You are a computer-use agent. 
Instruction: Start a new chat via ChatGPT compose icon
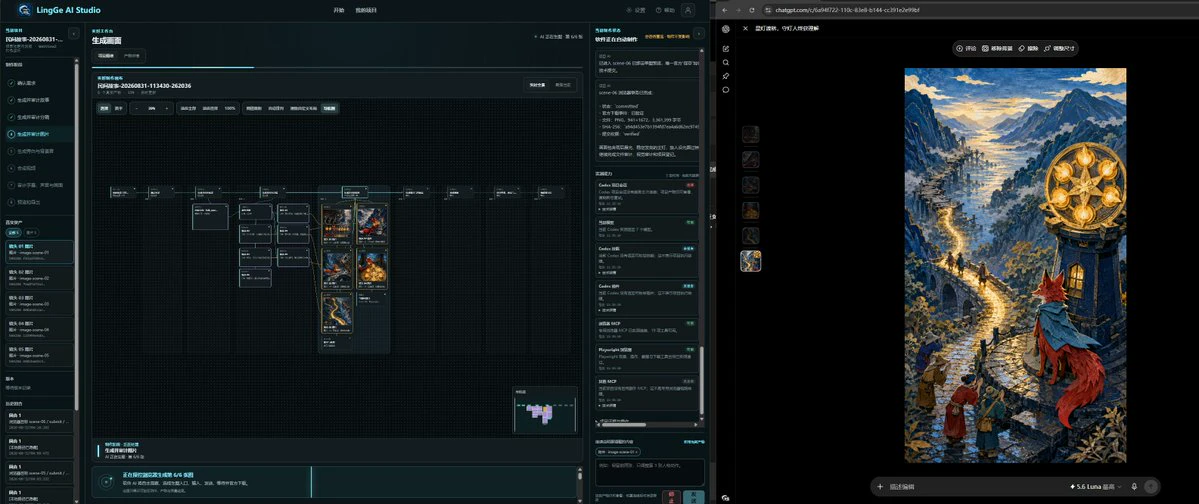point(726,48)
